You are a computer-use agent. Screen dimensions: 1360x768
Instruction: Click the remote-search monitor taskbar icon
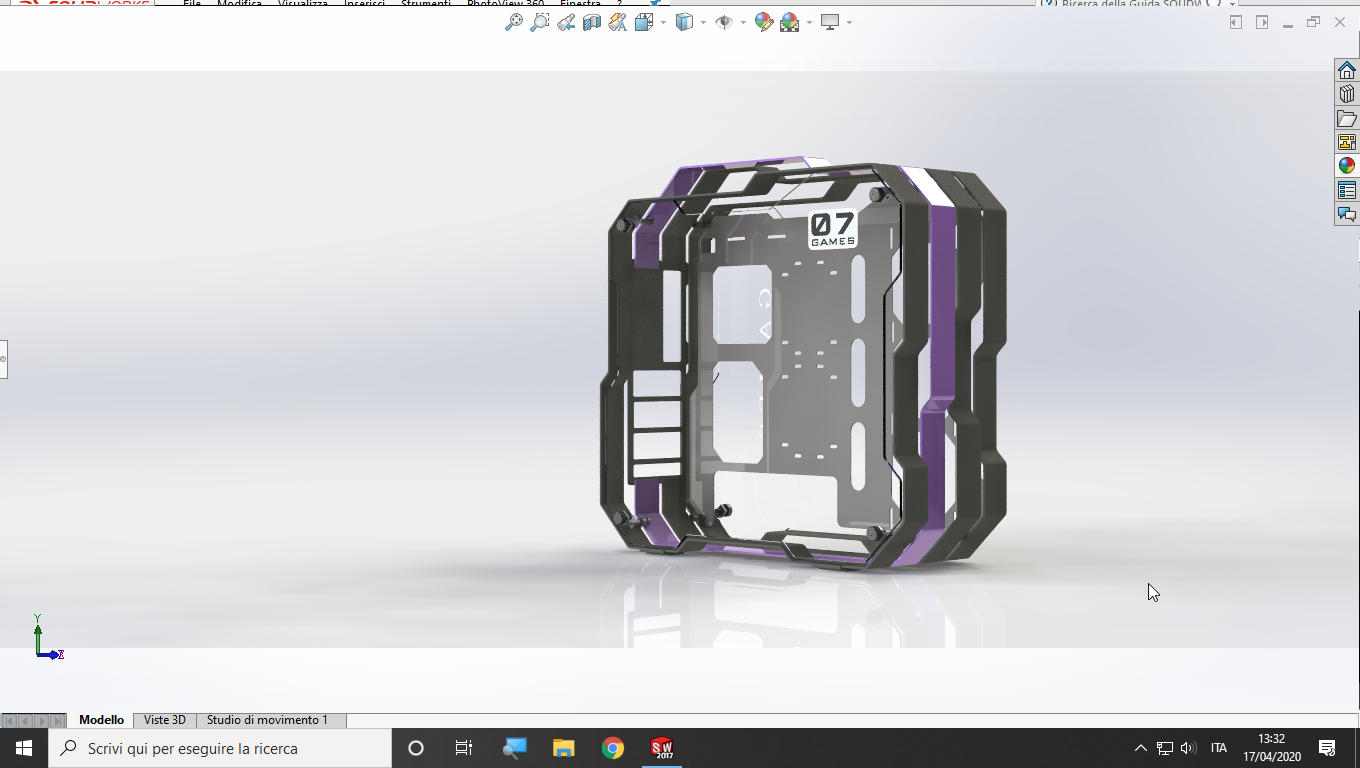(x=515, y=748)
